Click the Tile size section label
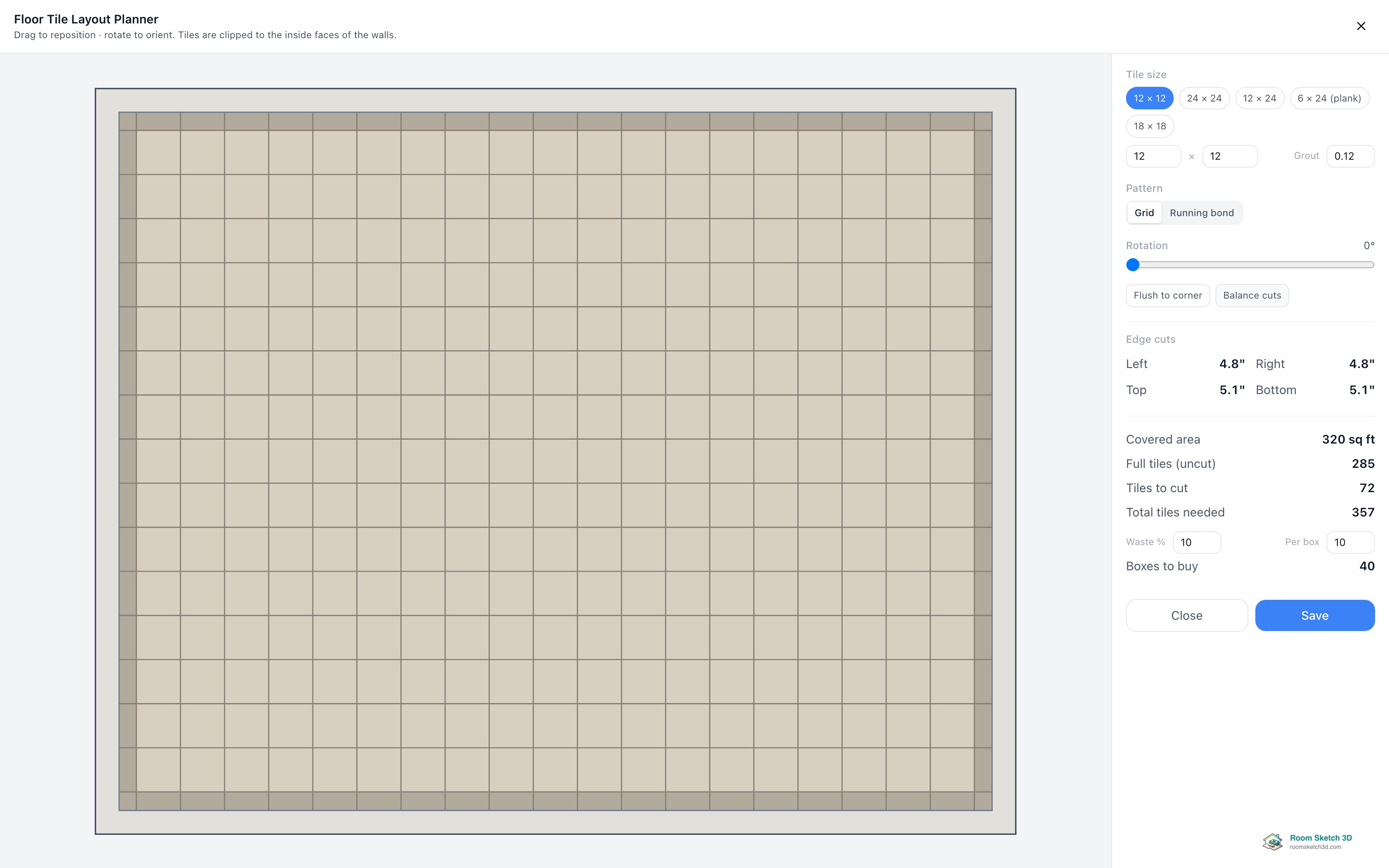 (x=1145, y=75)
